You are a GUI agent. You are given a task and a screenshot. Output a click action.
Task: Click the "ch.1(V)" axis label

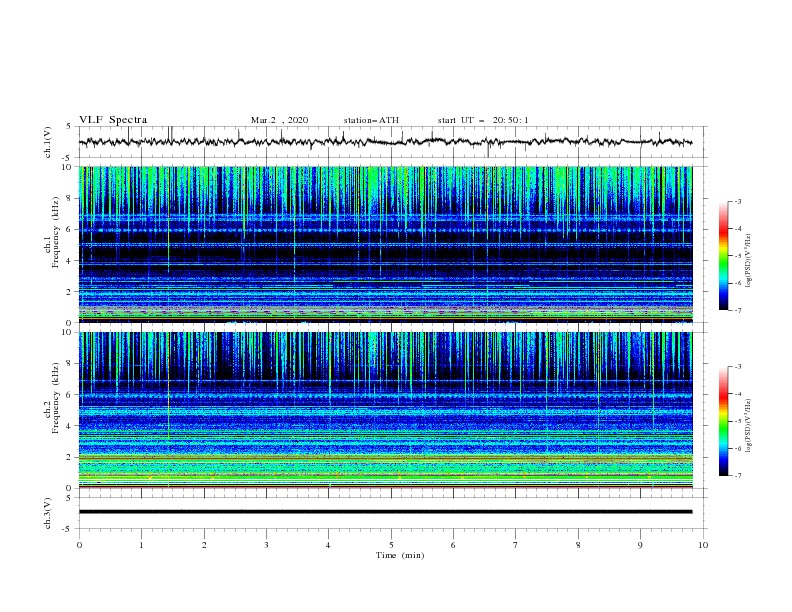coord(48,142)
